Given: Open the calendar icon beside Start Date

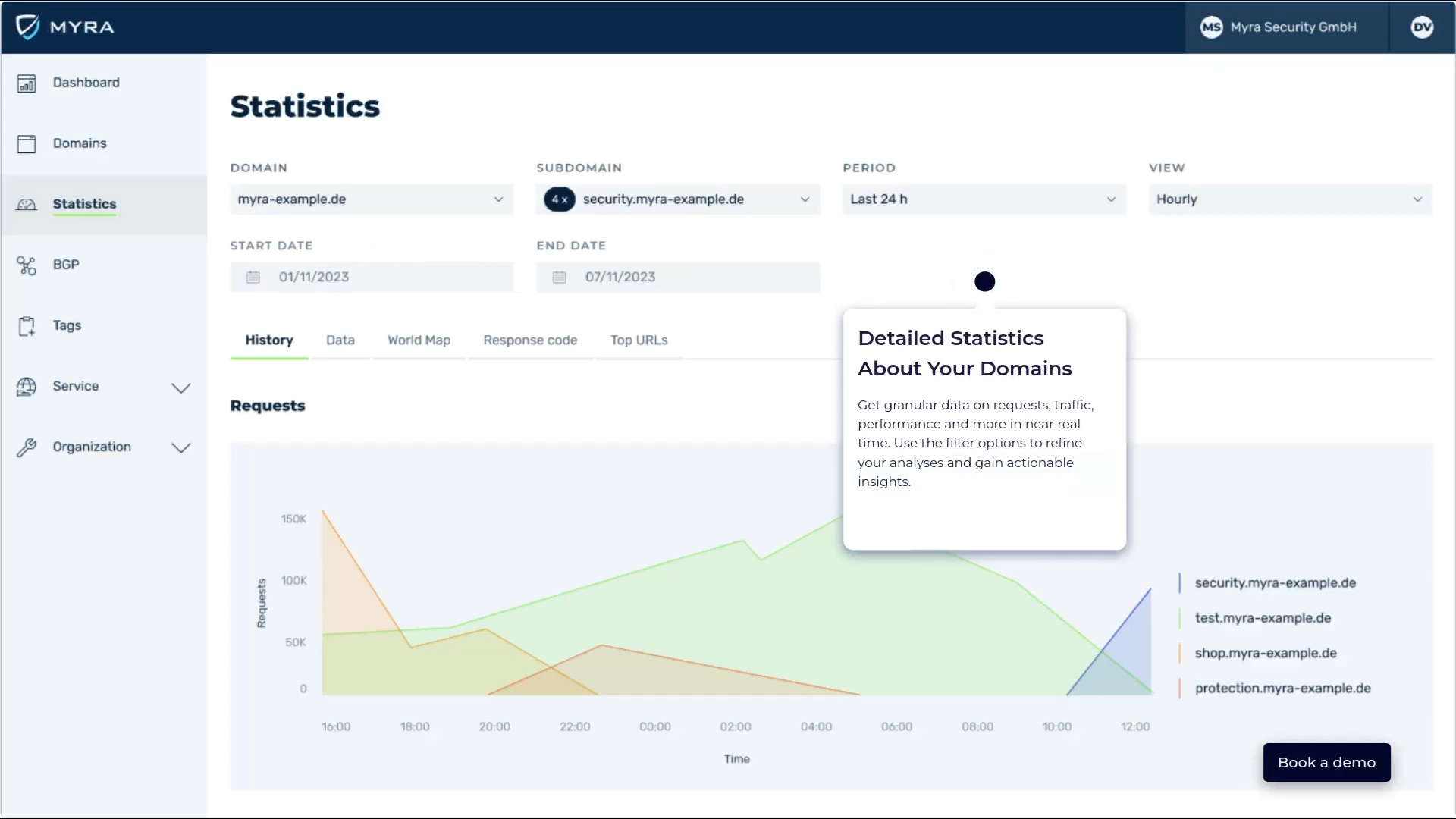Looking at the screenshot, I should pyautogui.click(x=253, y=277).
